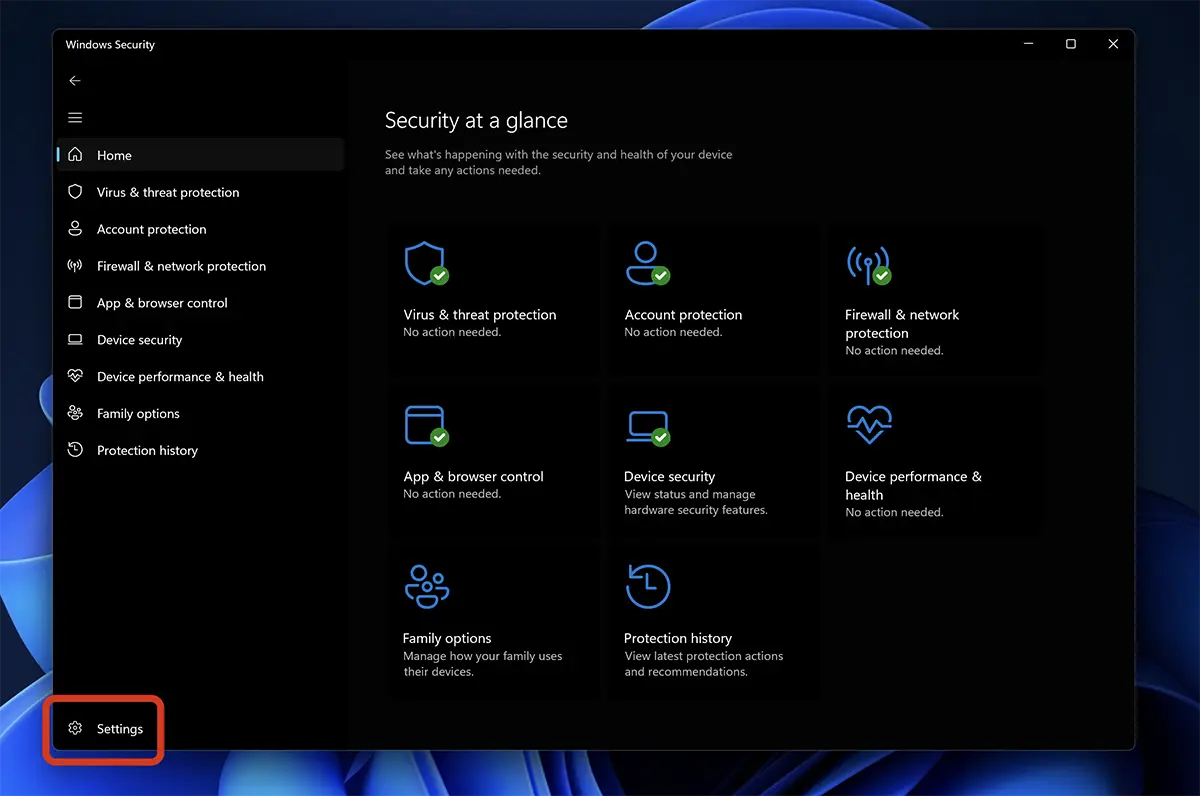Open the Family options card title

point(447,638)
